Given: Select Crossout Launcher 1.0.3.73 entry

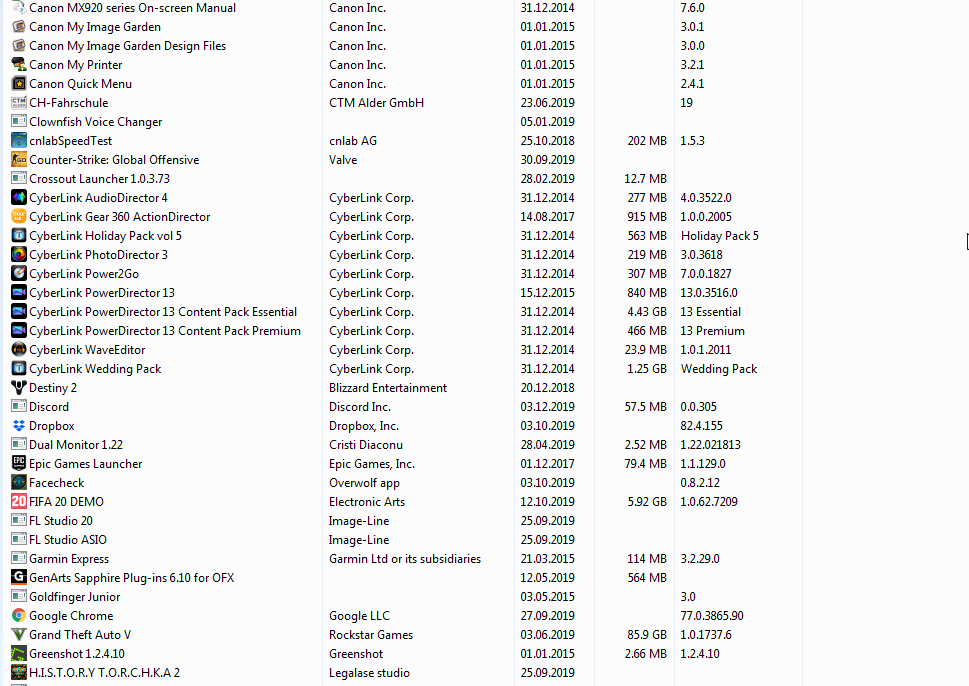Looking at the screenshot, I should [99, 179].
